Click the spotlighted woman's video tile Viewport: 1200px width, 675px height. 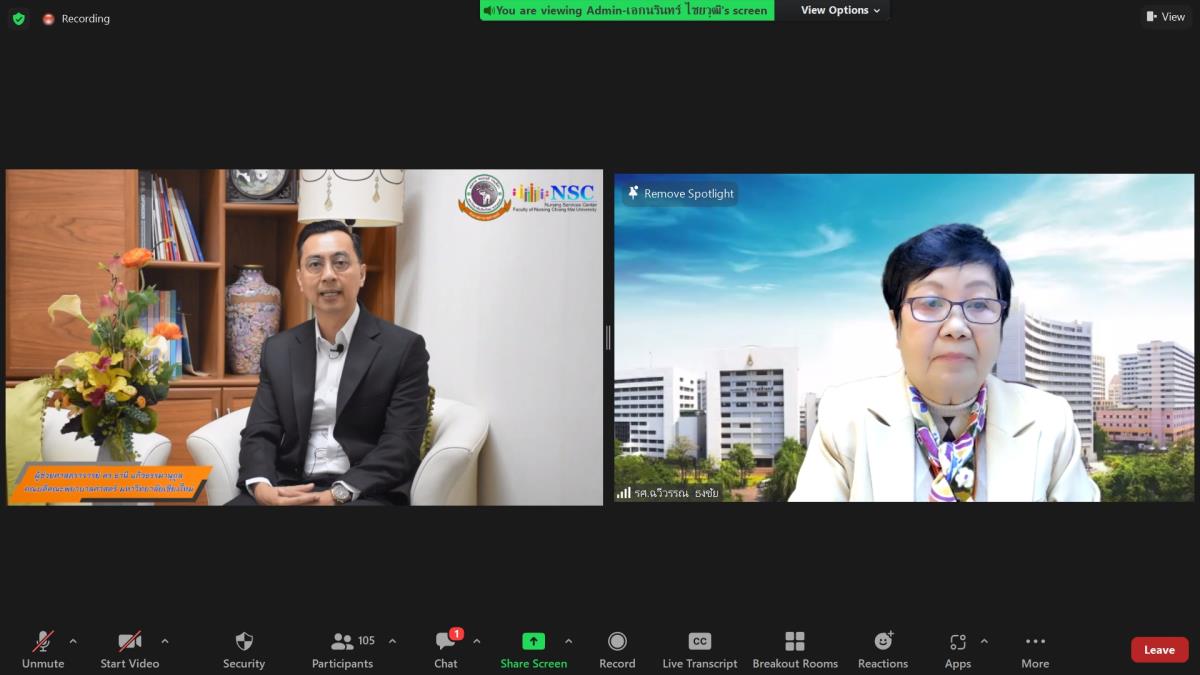904,337
